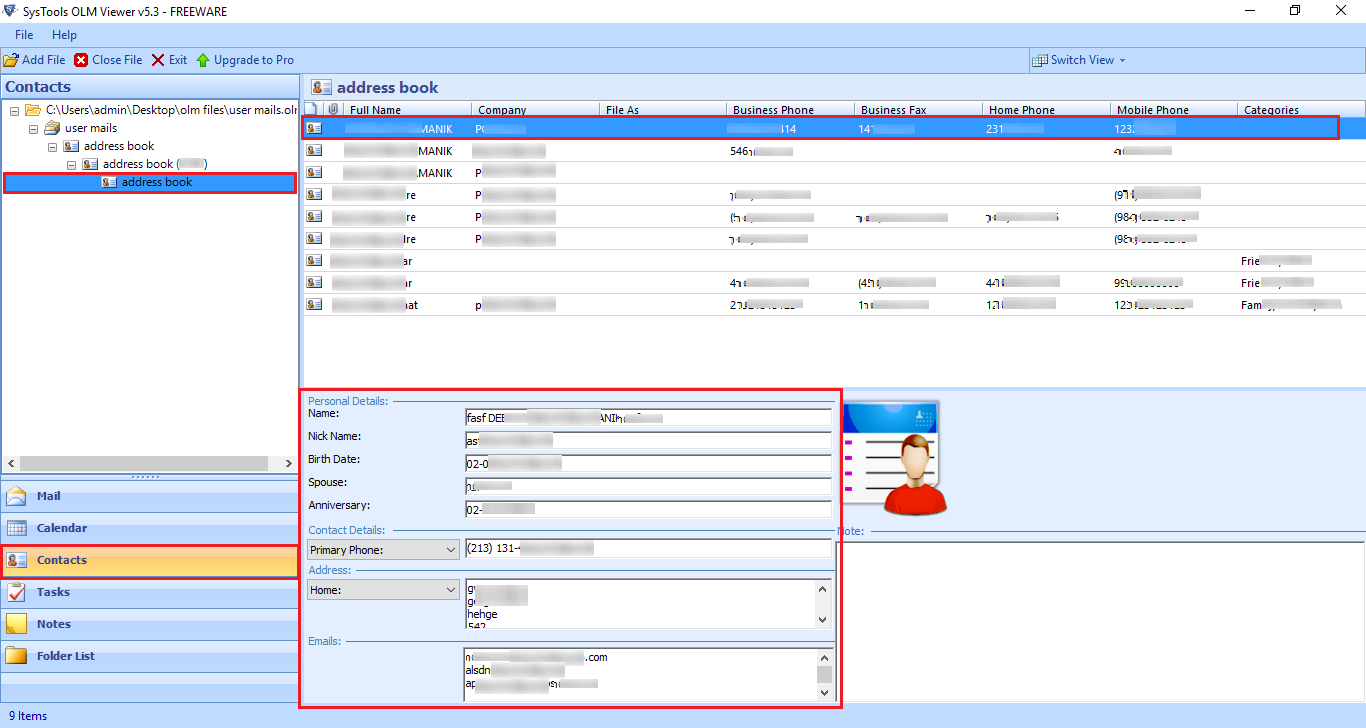
Task: Collapse the user mails.olm root tree node
Action: [14, 110]
